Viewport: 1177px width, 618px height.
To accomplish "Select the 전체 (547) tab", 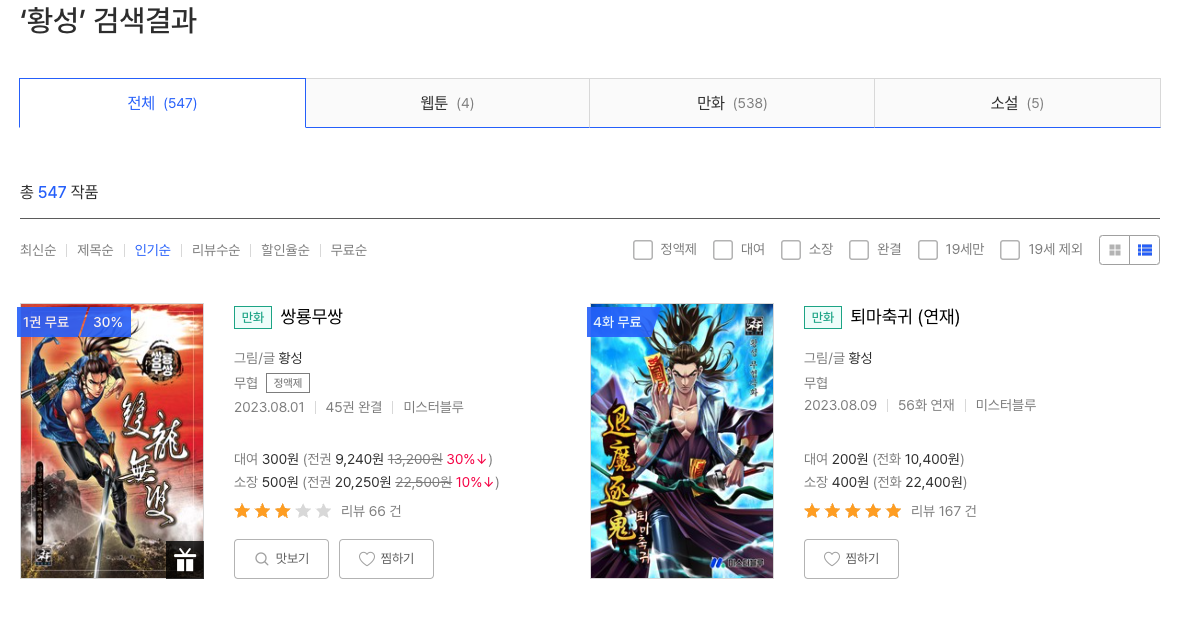I will 162,103.
